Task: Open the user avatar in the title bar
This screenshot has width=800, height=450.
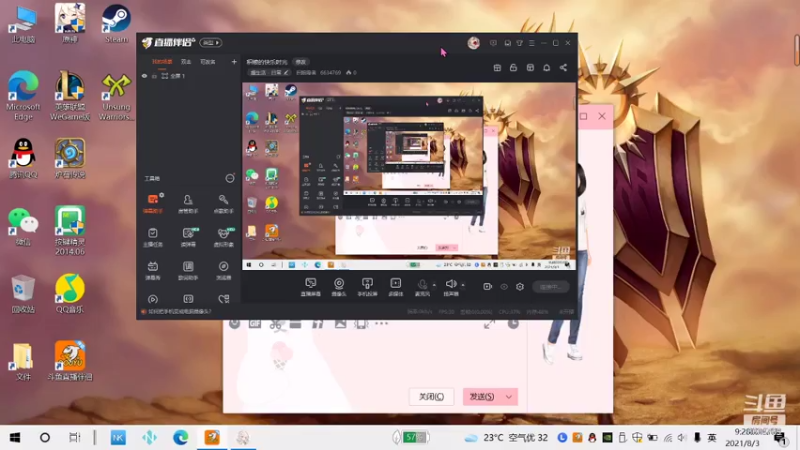Action: click(x=473, y=43)
